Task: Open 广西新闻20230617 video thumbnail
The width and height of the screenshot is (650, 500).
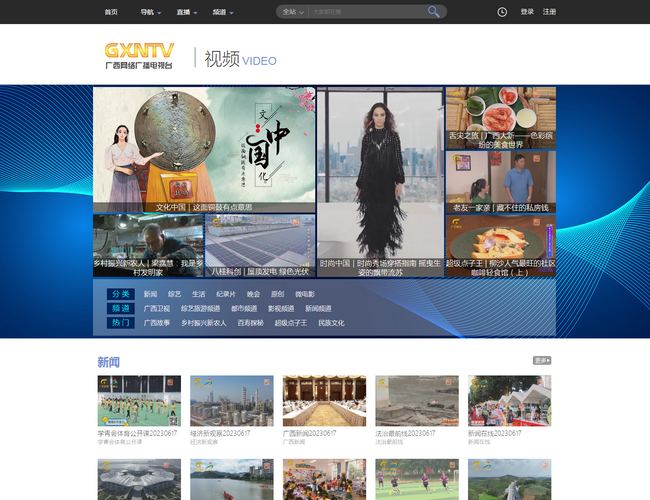Action: (x=324, y=401)
